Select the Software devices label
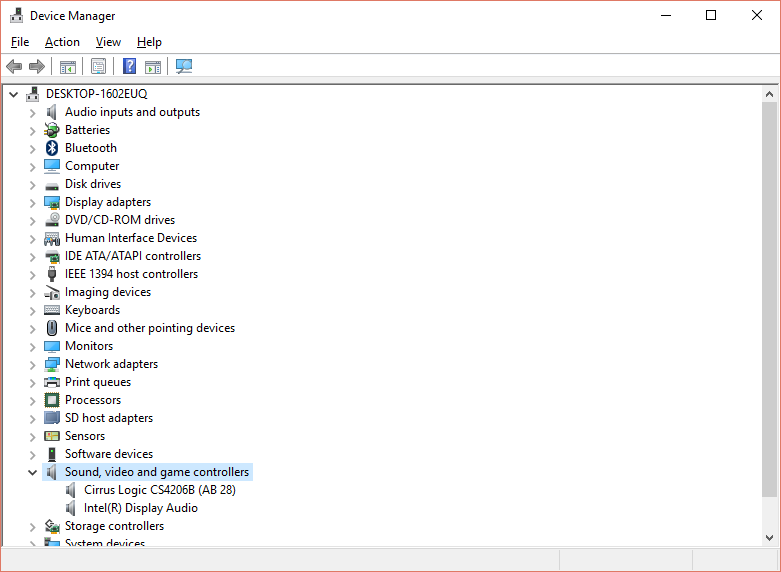Screen dimensions: 781x572 click(109, 454)
